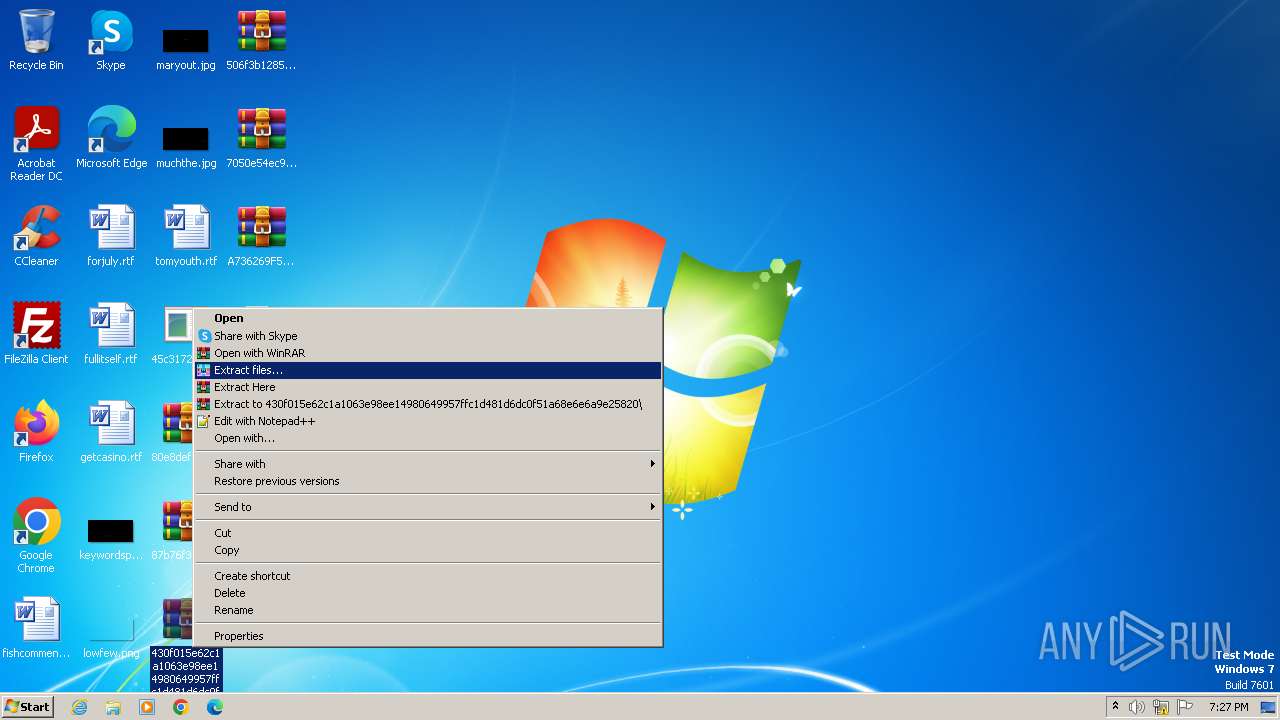Image resolution: width=1280 pixels, height=720 pixels.
Task: Select the 506f3b1285 archive icon
Action: 261,40
